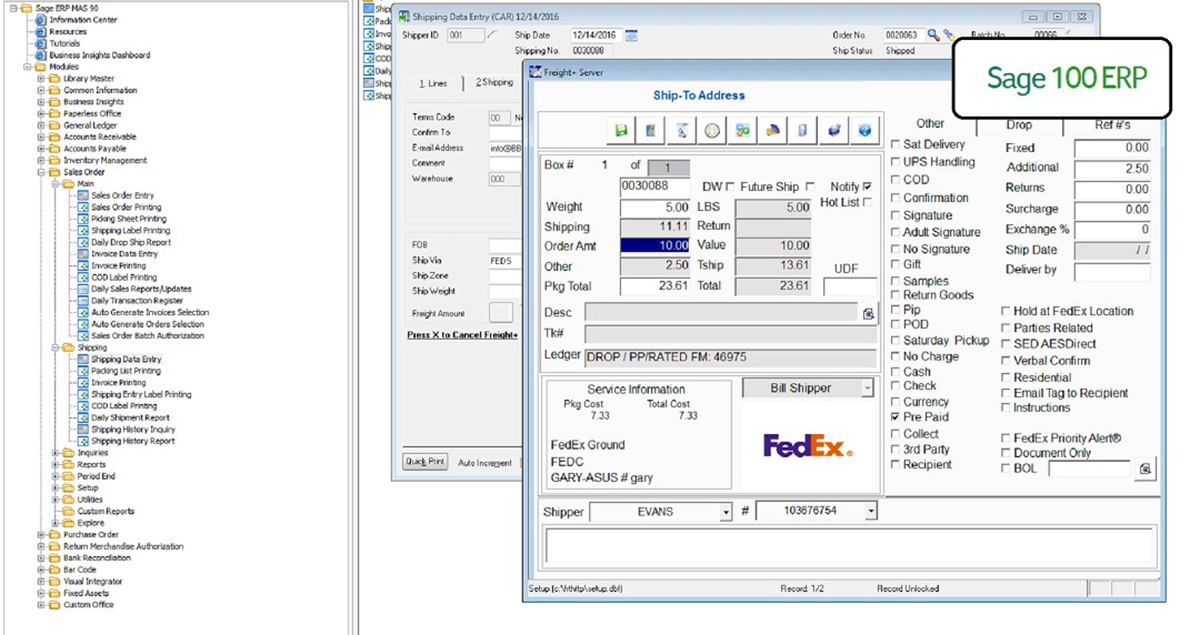The image size is (1200, 635).
Task: Enable the Sat Delivery checkbox
Action: (x=895, y=145)
